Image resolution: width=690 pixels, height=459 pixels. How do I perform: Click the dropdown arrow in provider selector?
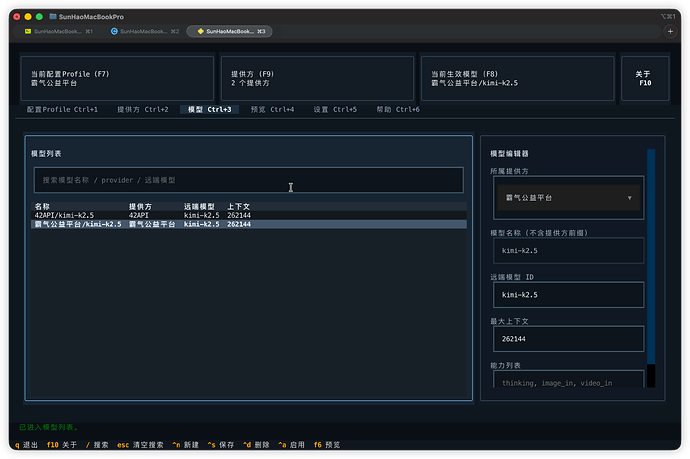click(x=629, y=198)
